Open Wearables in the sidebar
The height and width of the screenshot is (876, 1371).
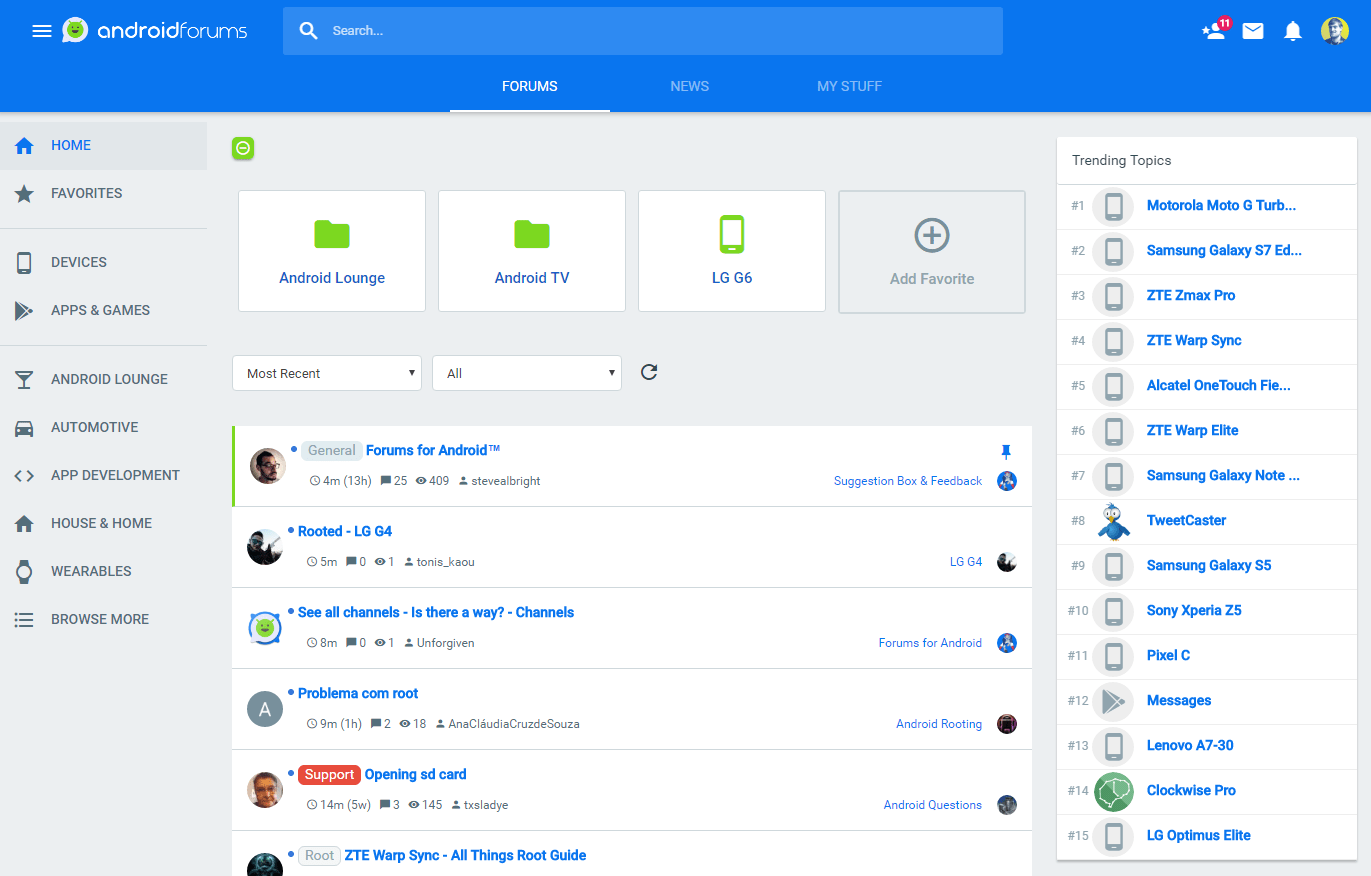click(104, 571)
